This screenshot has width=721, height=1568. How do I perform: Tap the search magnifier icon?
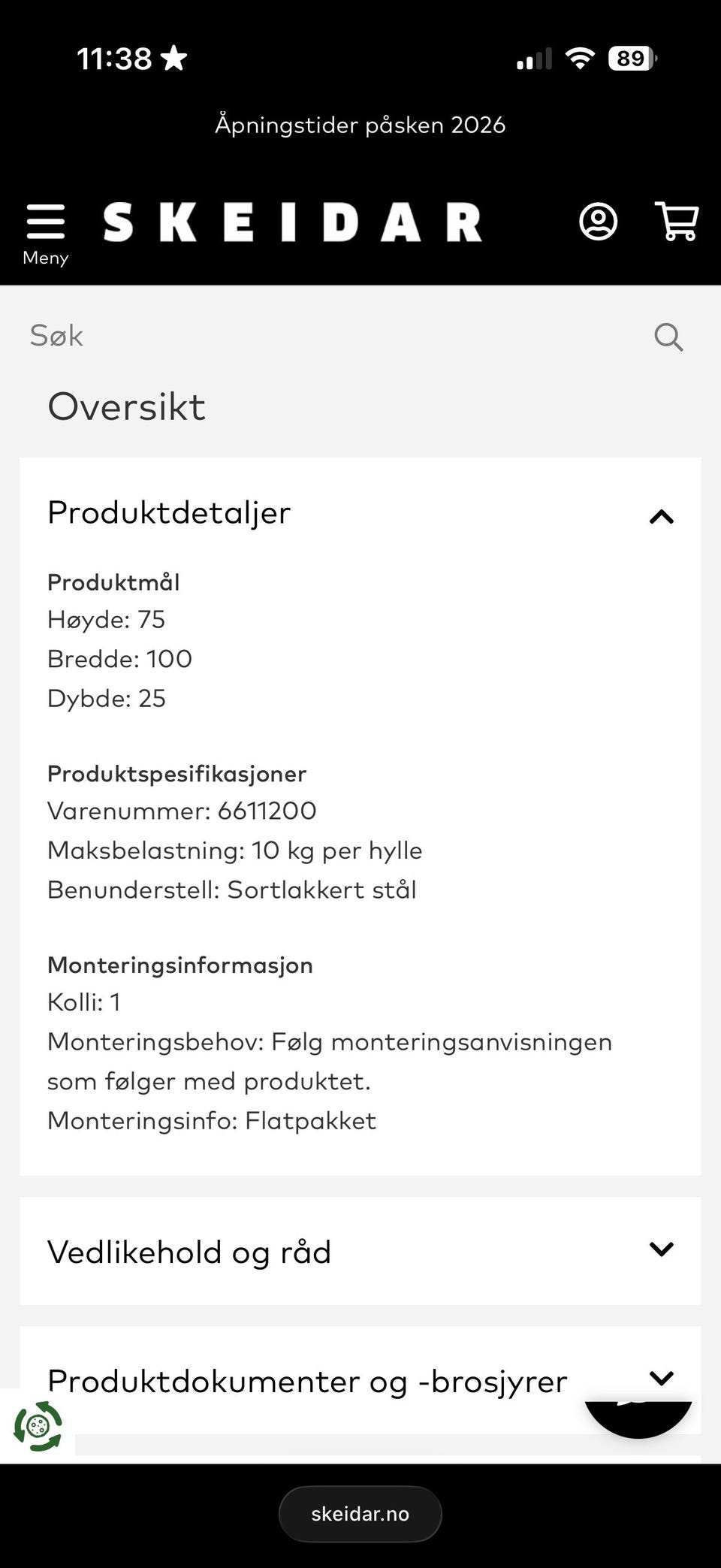click(x=668, y=337)
